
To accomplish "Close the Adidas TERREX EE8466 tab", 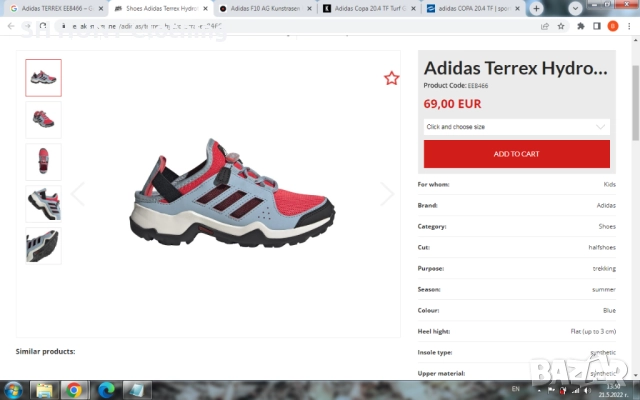I will click(x=101, y=8).
